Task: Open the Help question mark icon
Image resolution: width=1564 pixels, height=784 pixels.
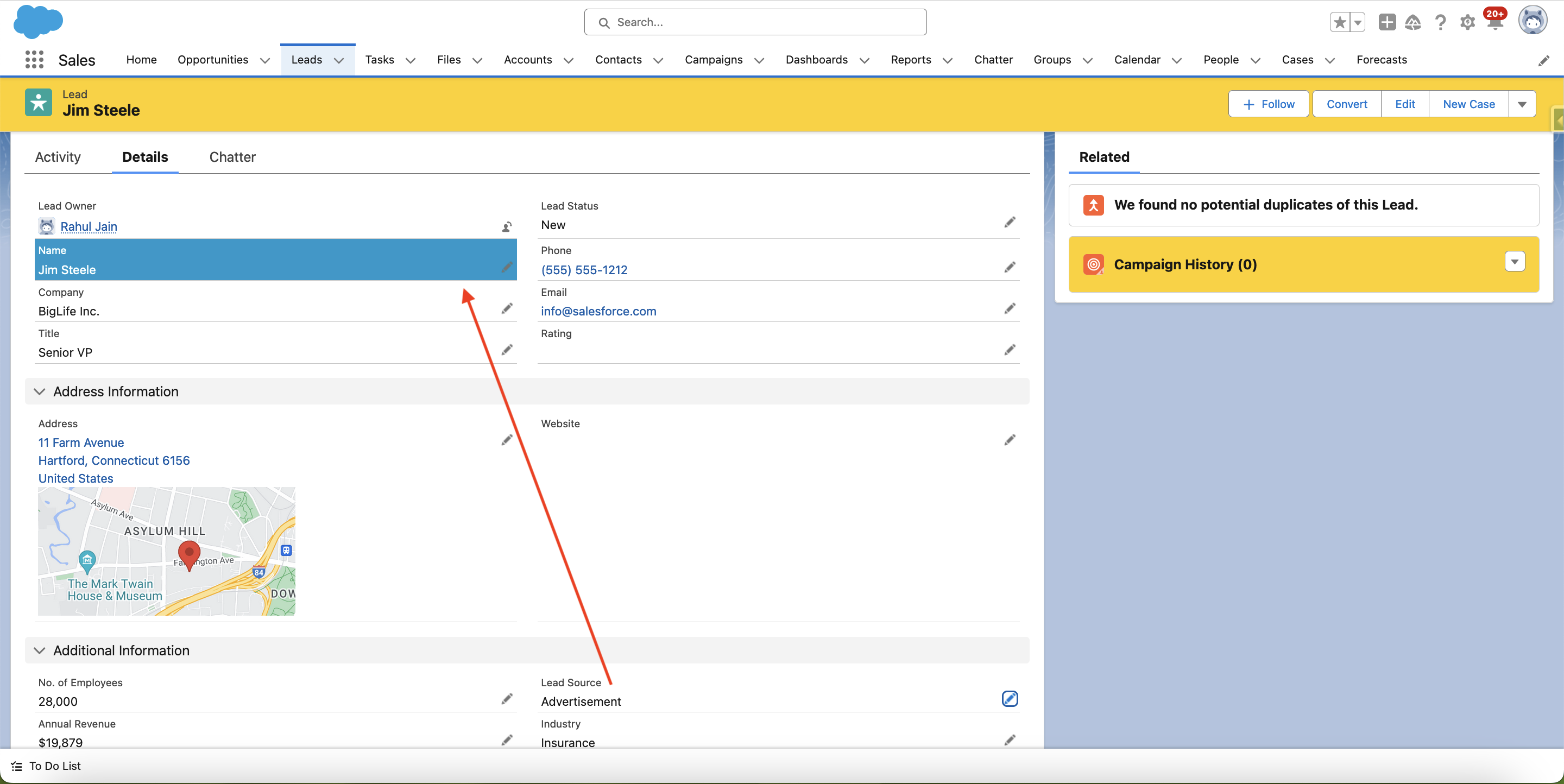Action: click(x=1440, y=22)
